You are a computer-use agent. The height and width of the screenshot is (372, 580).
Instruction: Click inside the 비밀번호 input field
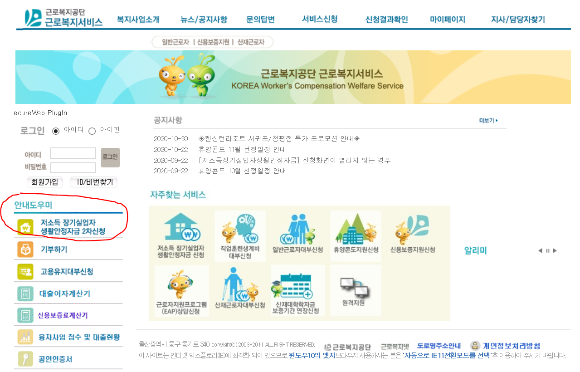pos(73,168)
